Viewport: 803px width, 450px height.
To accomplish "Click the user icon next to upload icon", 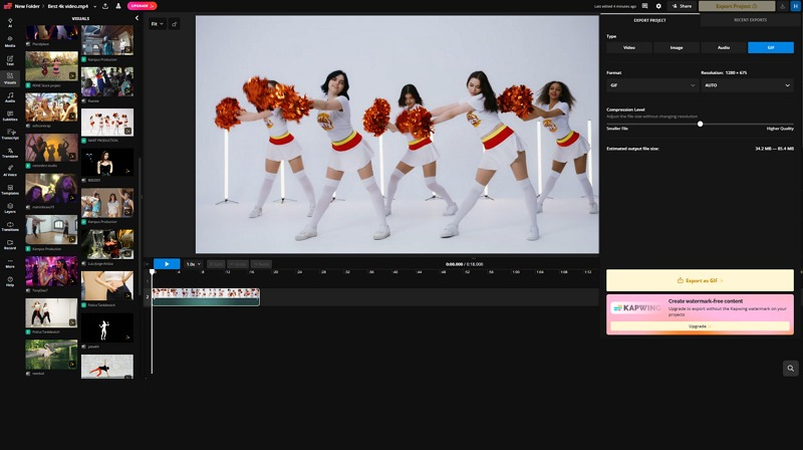I will [118, 6].
